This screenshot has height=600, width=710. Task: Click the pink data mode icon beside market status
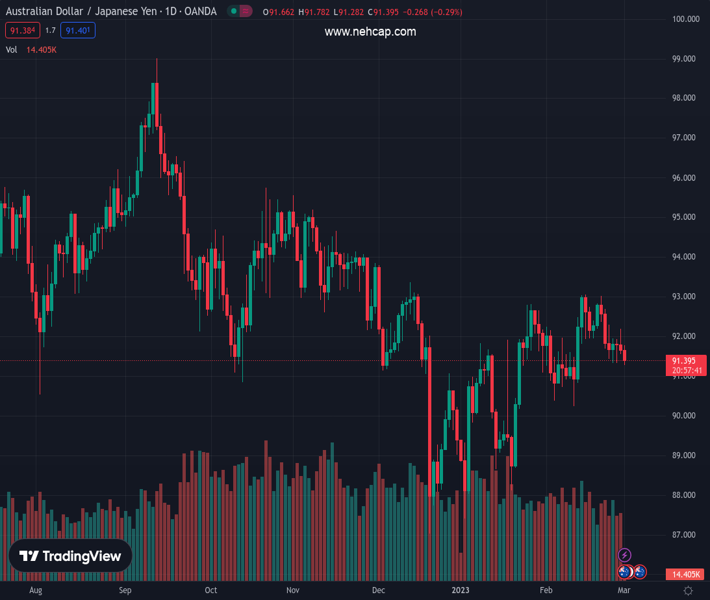tap(245, 11)
